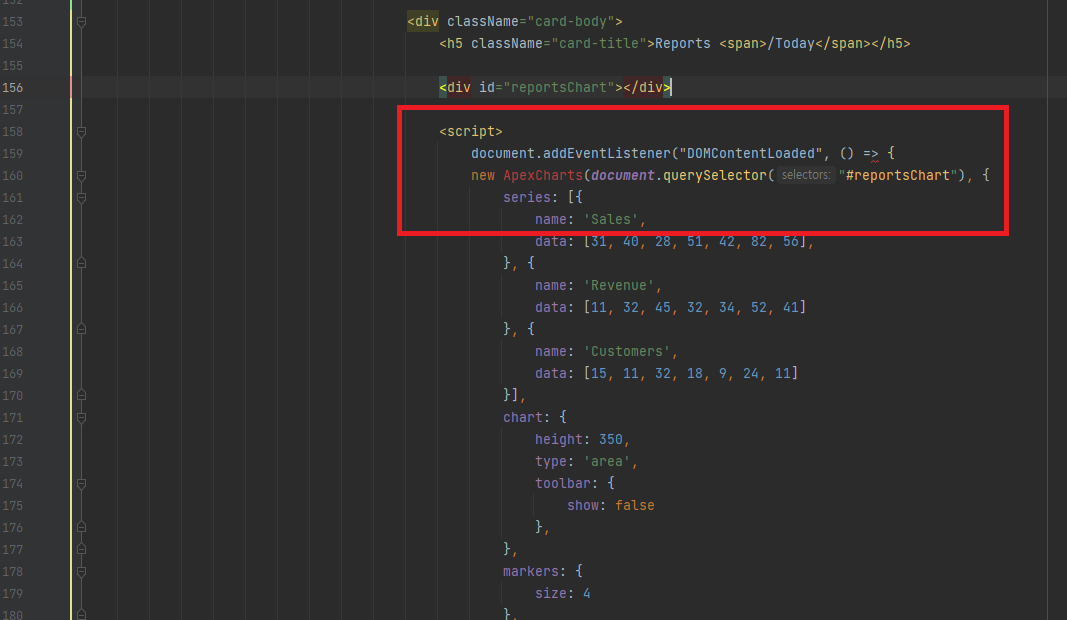The width and height of the screenshot is (1067, 620).
Task: Click the 'selectors:' inlay hint
Action: (x=806, y=175)
